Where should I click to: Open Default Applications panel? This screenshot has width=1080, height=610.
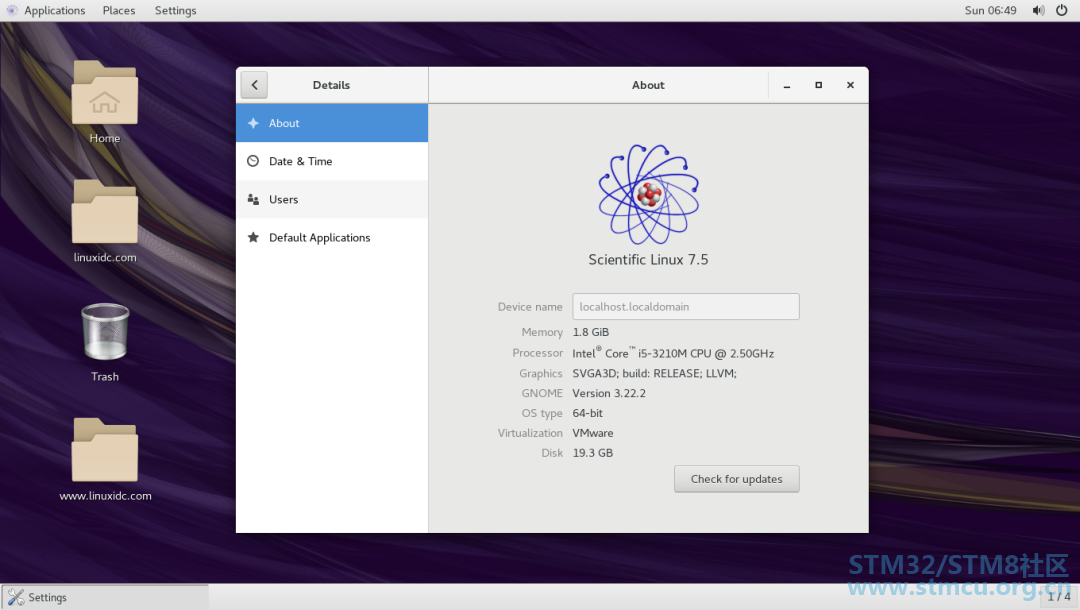[x=332, y=238]
